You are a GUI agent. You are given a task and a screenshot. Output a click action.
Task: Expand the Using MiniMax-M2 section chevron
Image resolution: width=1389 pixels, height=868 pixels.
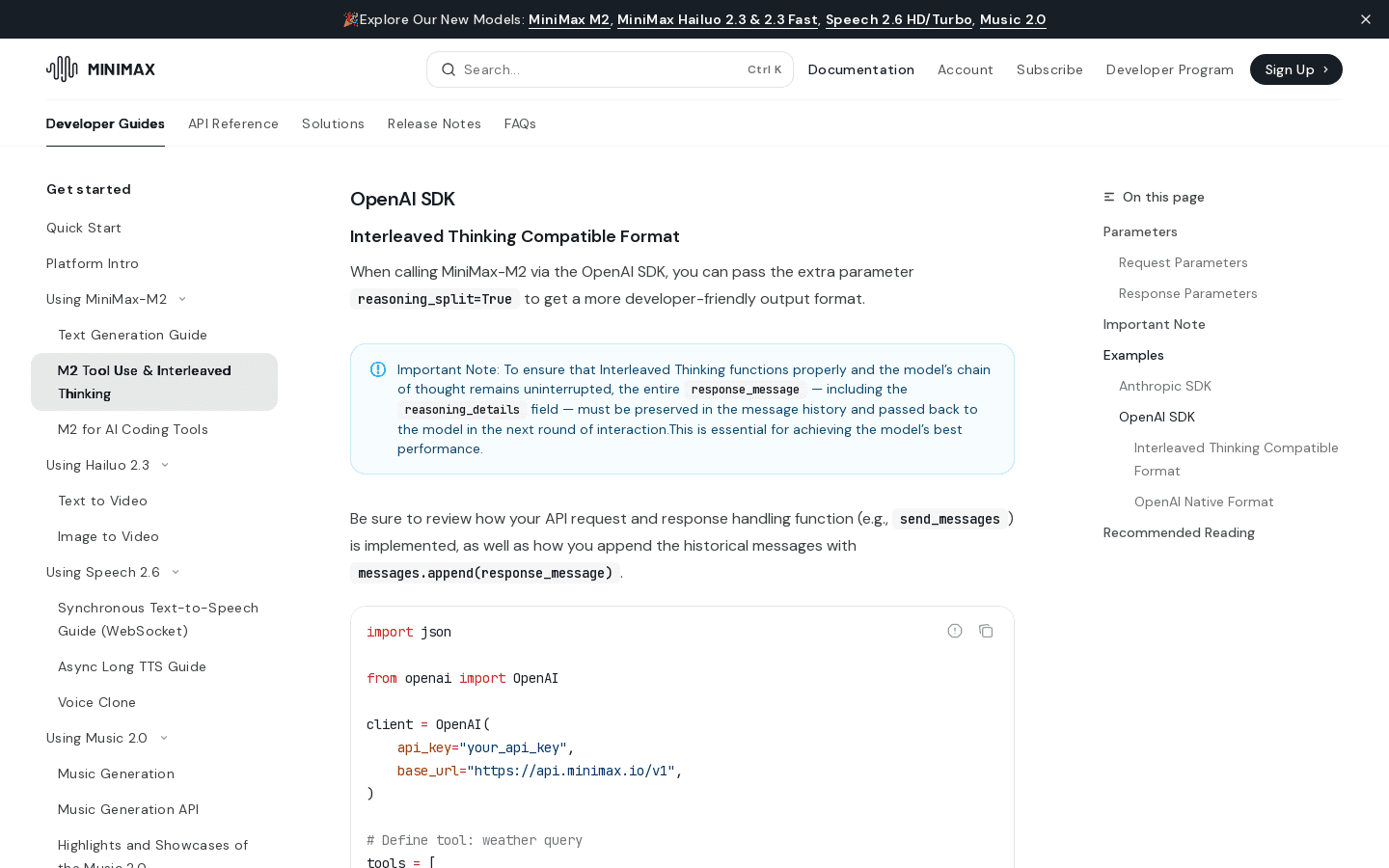(182, 299)
